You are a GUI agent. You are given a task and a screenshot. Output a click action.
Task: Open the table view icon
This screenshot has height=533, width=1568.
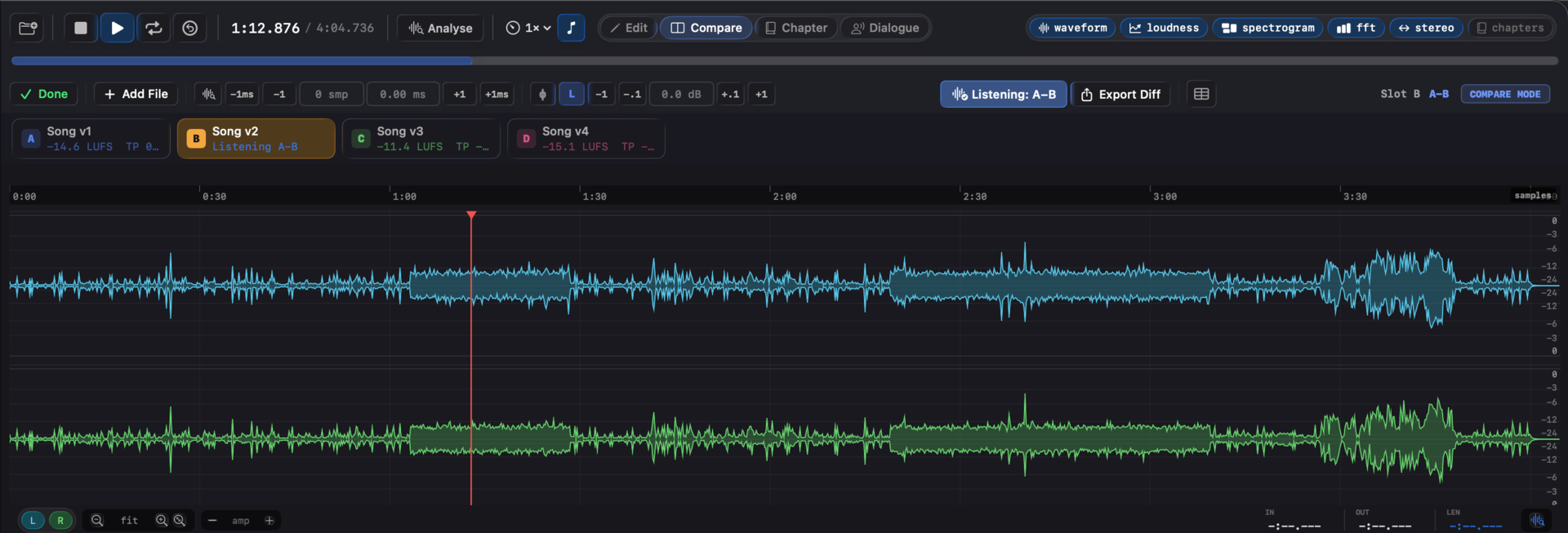click(1201, 94)
